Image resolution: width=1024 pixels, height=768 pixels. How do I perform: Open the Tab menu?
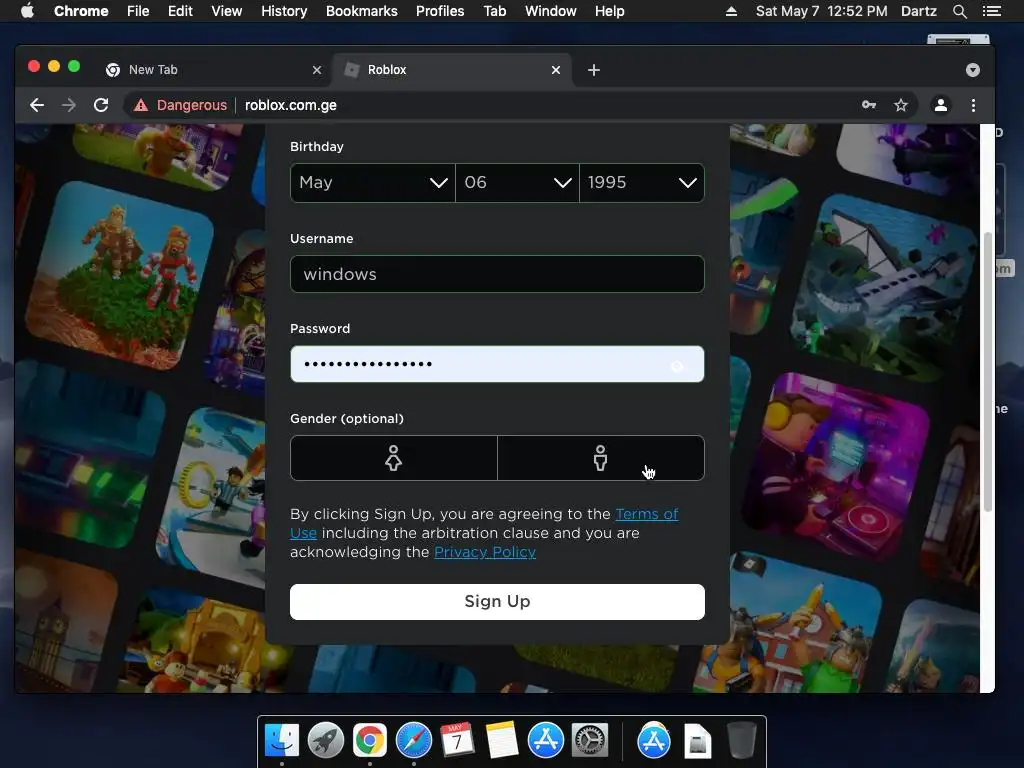coord(495,11)
